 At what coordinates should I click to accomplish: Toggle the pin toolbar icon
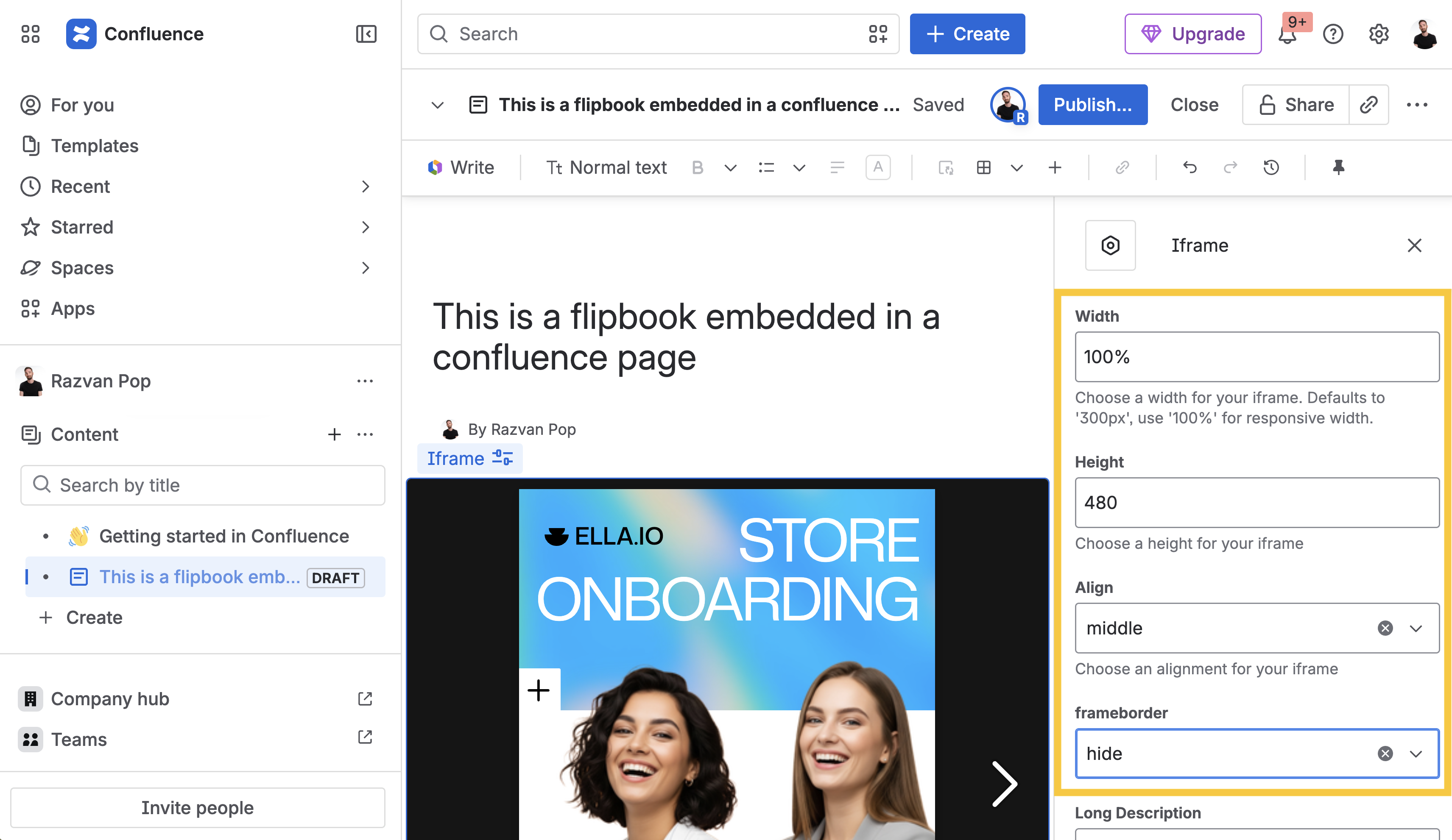[1338, 167]
